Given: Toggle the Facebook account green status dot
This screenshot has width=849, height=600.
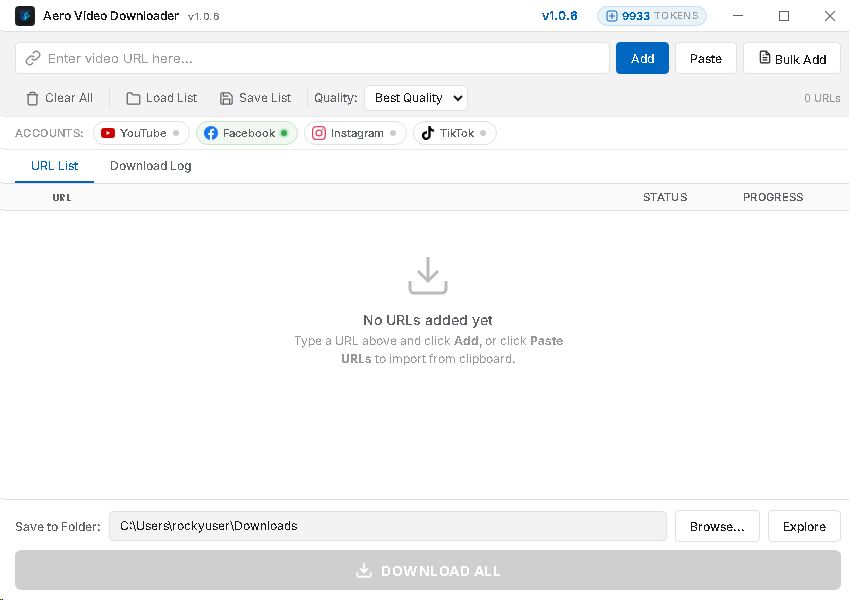Looking at the screenshot, I should coord(284,133).
